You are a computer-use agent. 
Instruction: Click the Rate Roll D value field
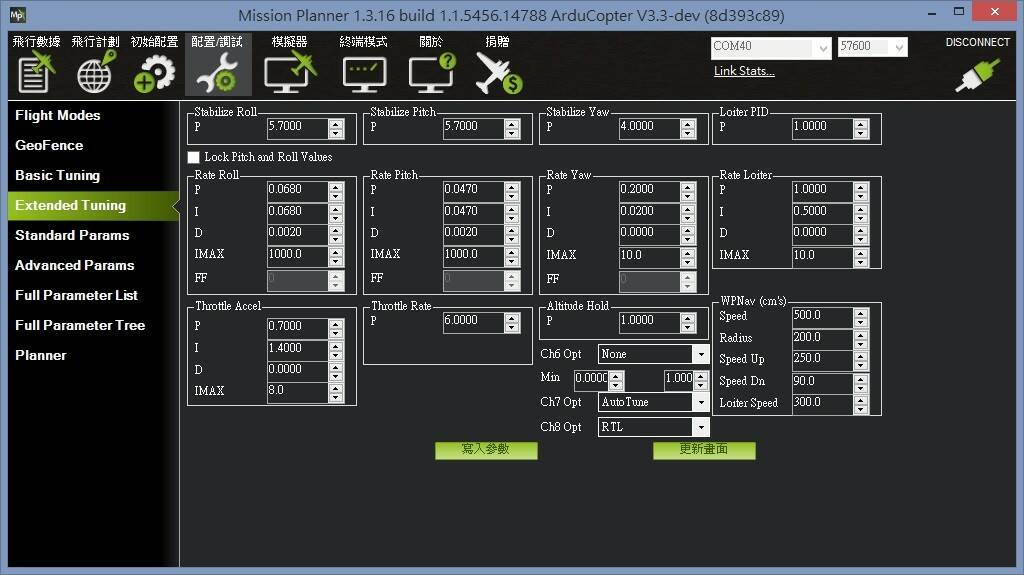[297, 233]
